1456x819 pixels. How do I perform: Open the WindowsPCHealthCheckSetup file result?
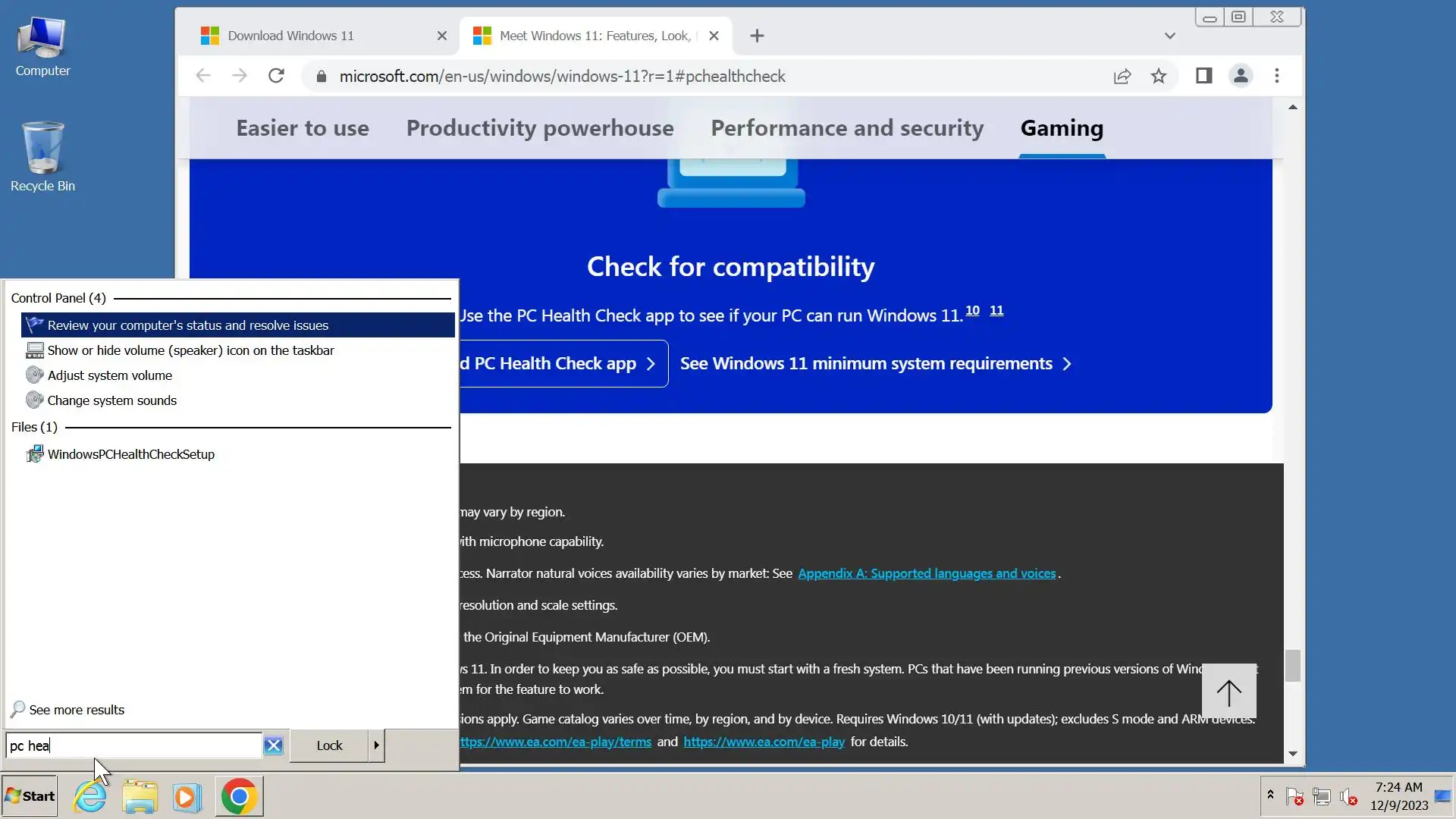[x=130, y=454]
